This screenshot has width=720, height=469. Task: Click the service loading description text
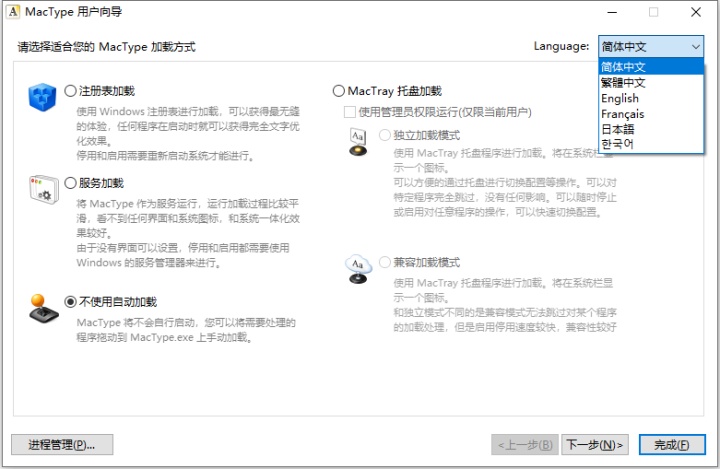pyautogui.click(x=188, y=233)
